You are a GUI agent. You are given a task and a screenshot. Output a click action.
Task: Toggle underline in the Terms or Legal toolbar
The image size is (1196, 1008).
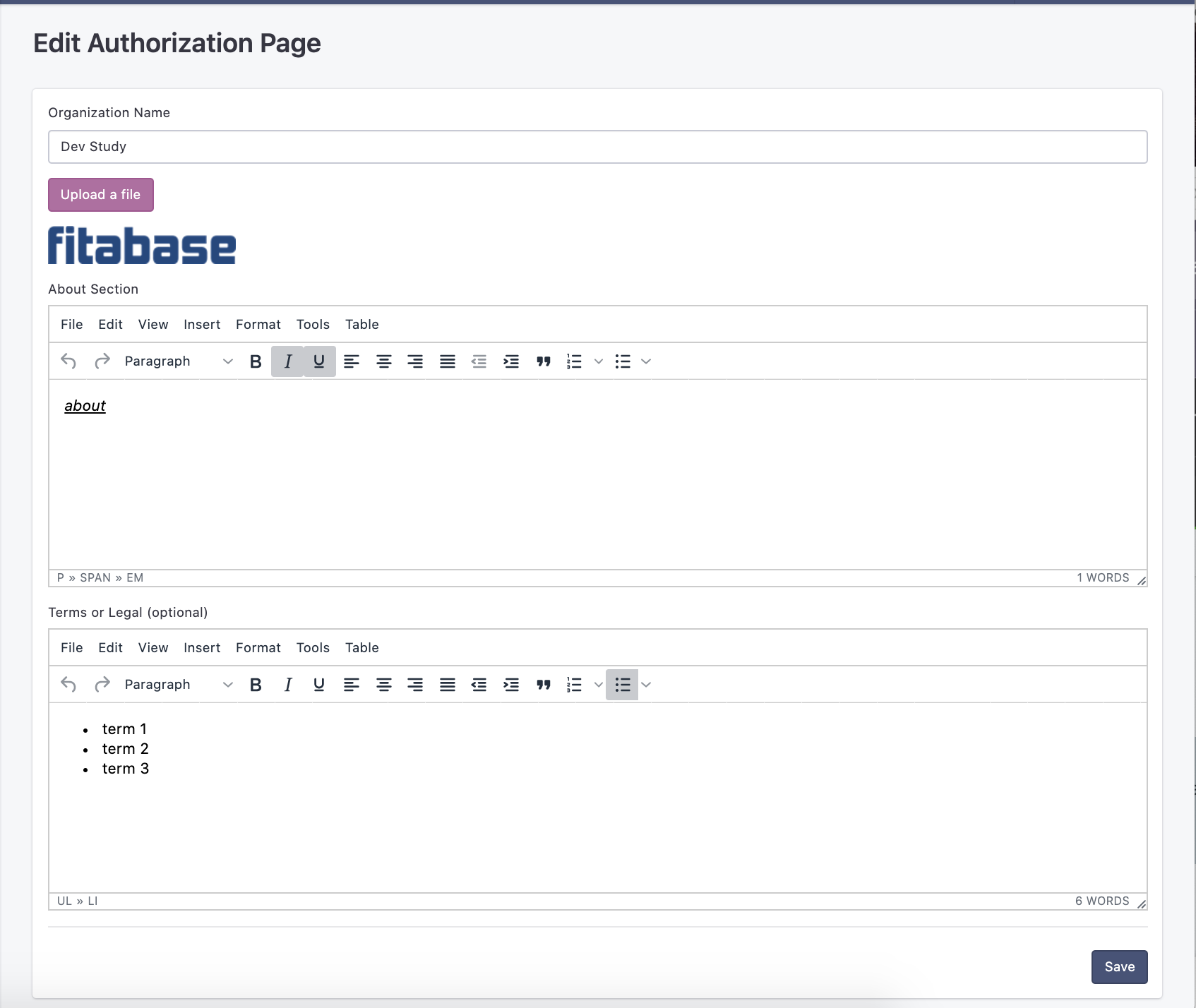click(x=319, y=685)
